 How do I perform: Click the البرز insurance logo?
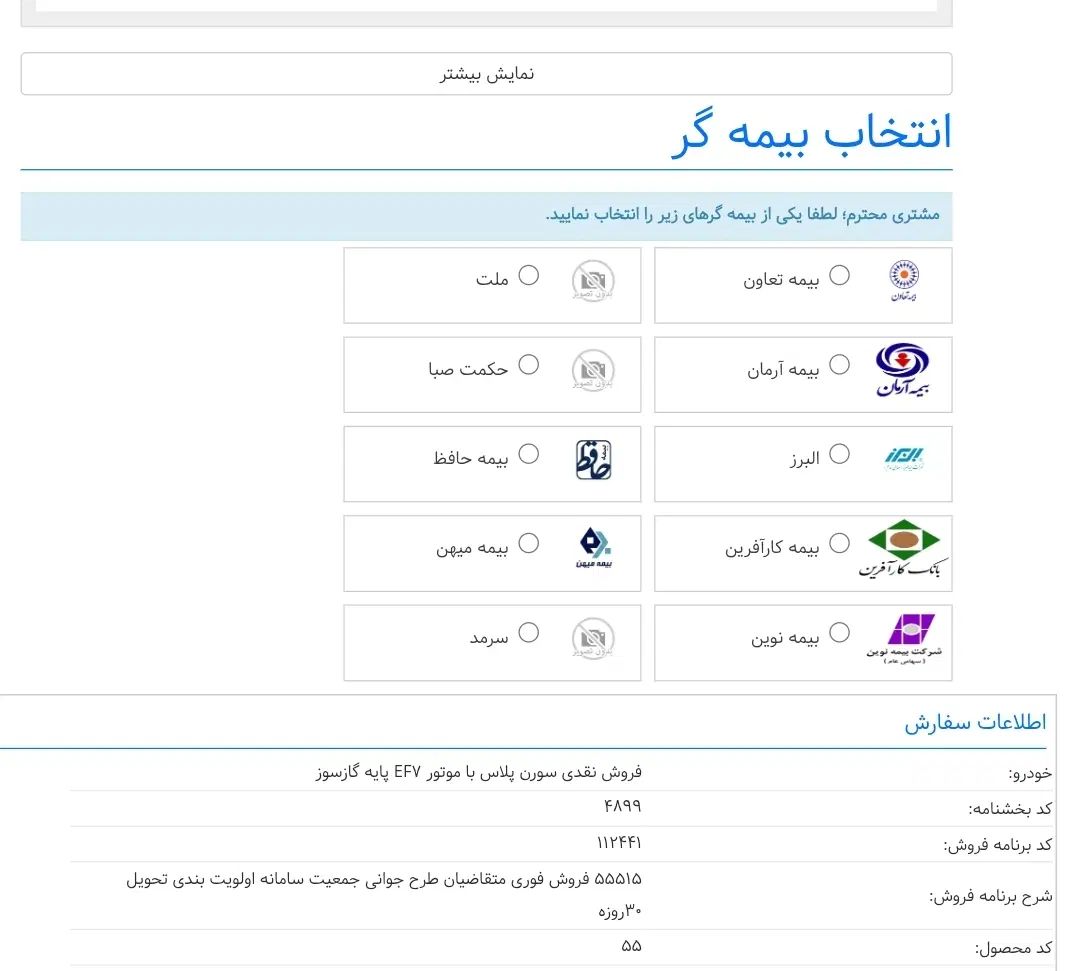[904, 459]
